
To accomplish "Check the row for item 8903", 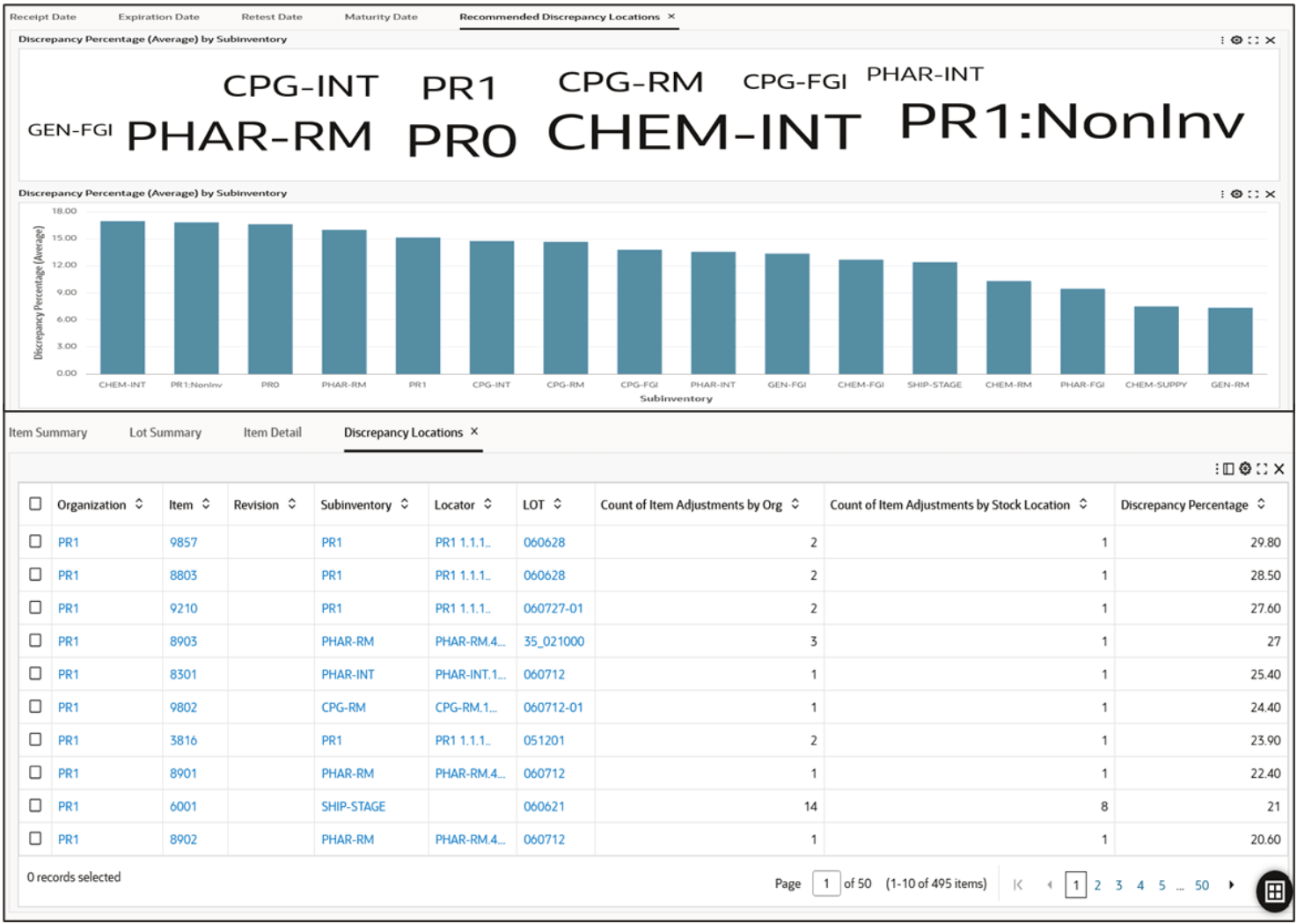I will [35, 641].
